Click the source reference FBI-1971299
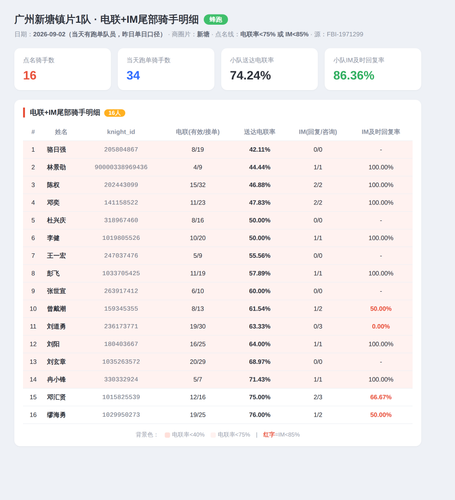This screenshot has width=455, height=500. (x=345, y=34)
